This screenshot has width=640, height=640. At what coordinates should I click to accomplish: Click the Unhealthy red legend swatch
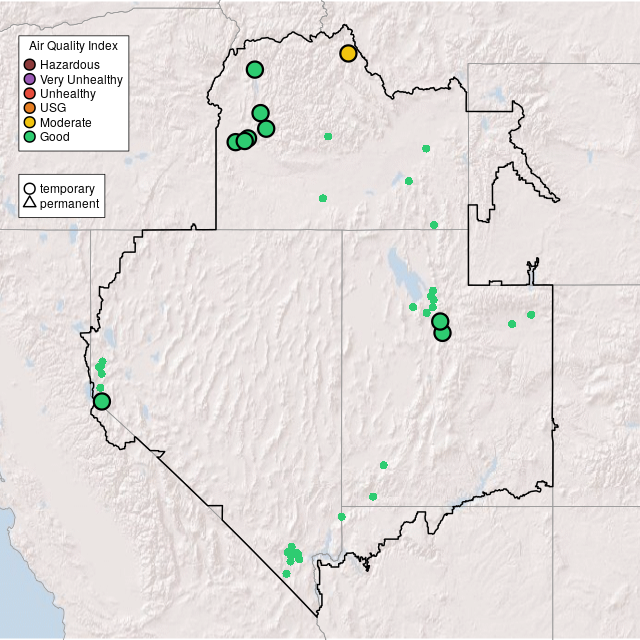coord(30,93)
